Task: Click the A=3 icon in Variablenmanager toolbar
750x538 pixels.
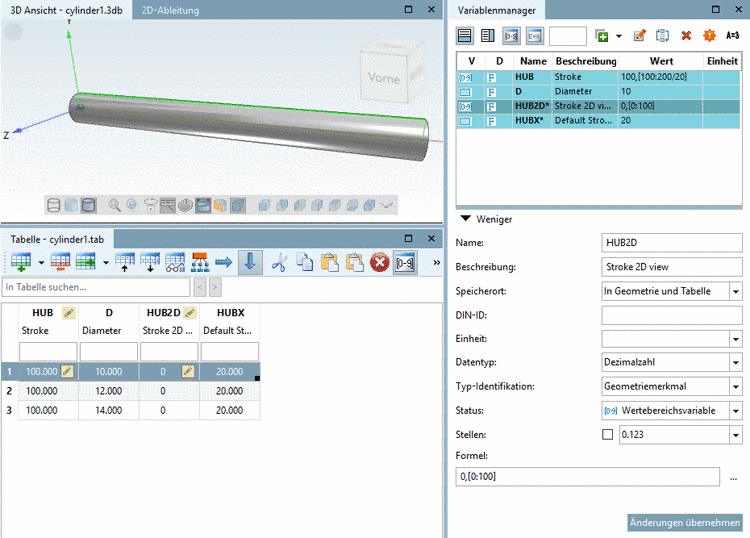Action: [733, 35]
